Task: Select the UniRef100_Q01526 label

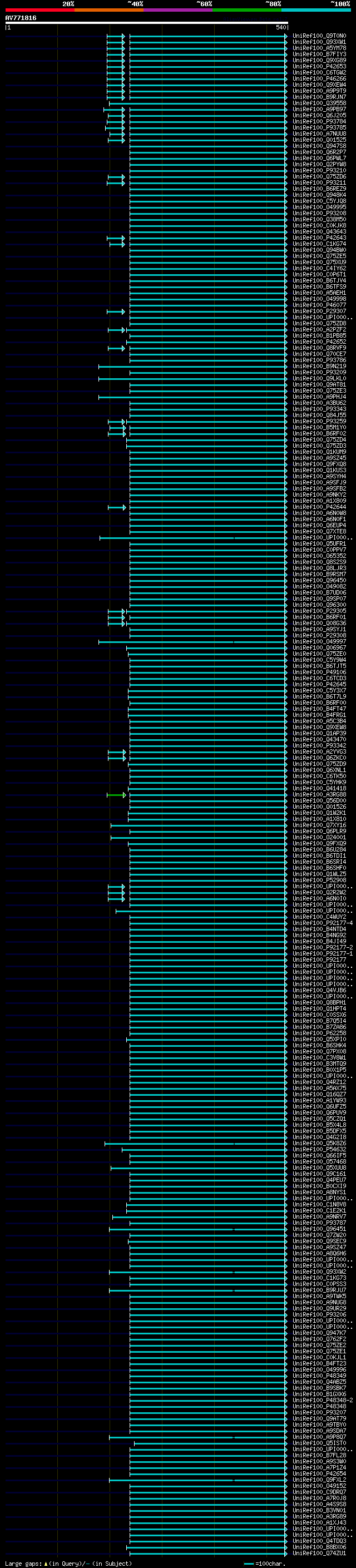Action: (319, 807)
